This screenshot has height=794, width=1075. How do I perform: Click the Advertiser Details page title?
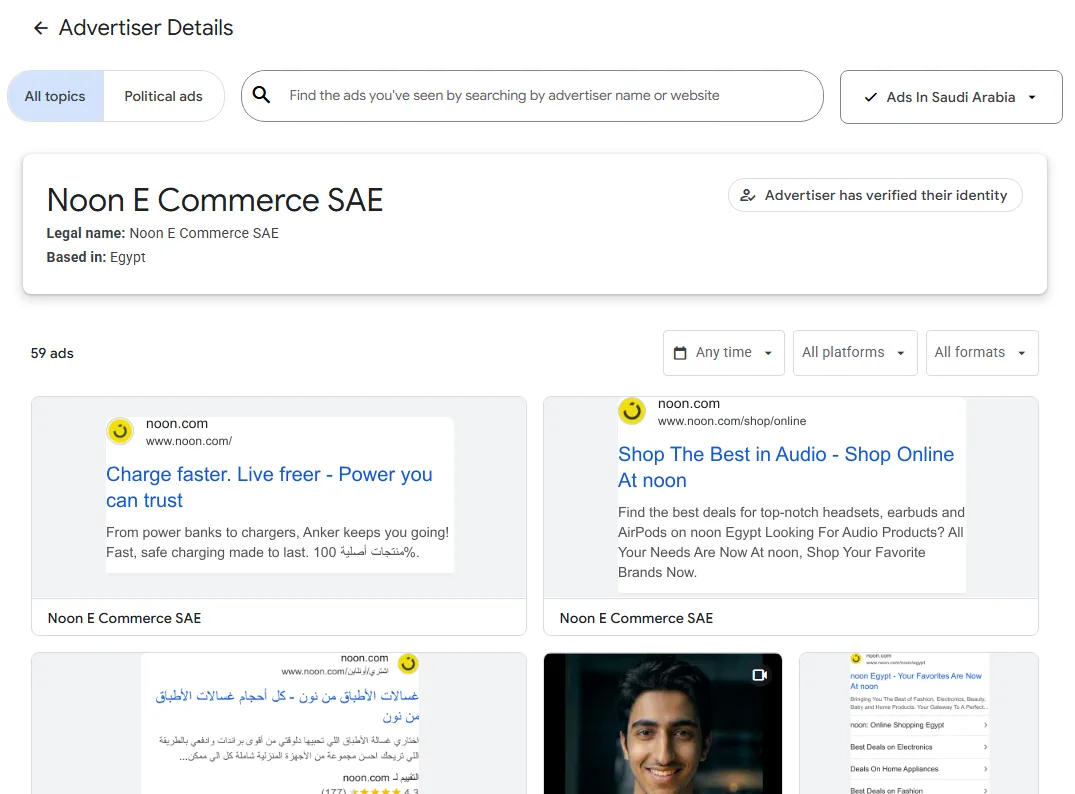click(146, 28)
